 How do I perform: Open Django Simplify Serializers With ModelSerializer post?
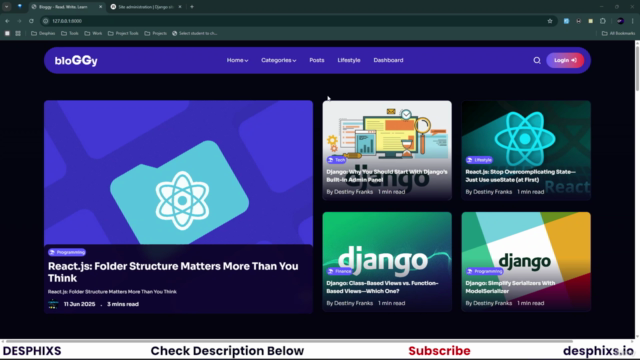(510, 287)
